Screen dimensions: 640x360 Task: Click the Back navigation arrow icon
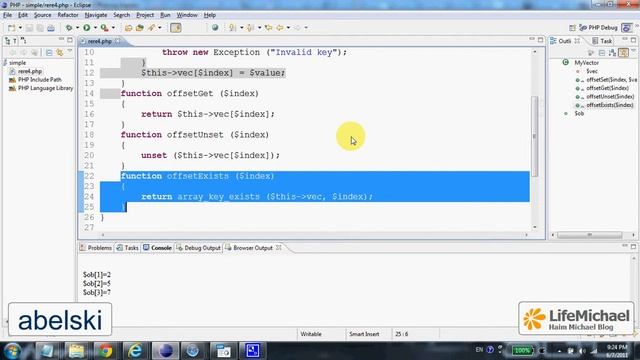click(x=280, y=28)
